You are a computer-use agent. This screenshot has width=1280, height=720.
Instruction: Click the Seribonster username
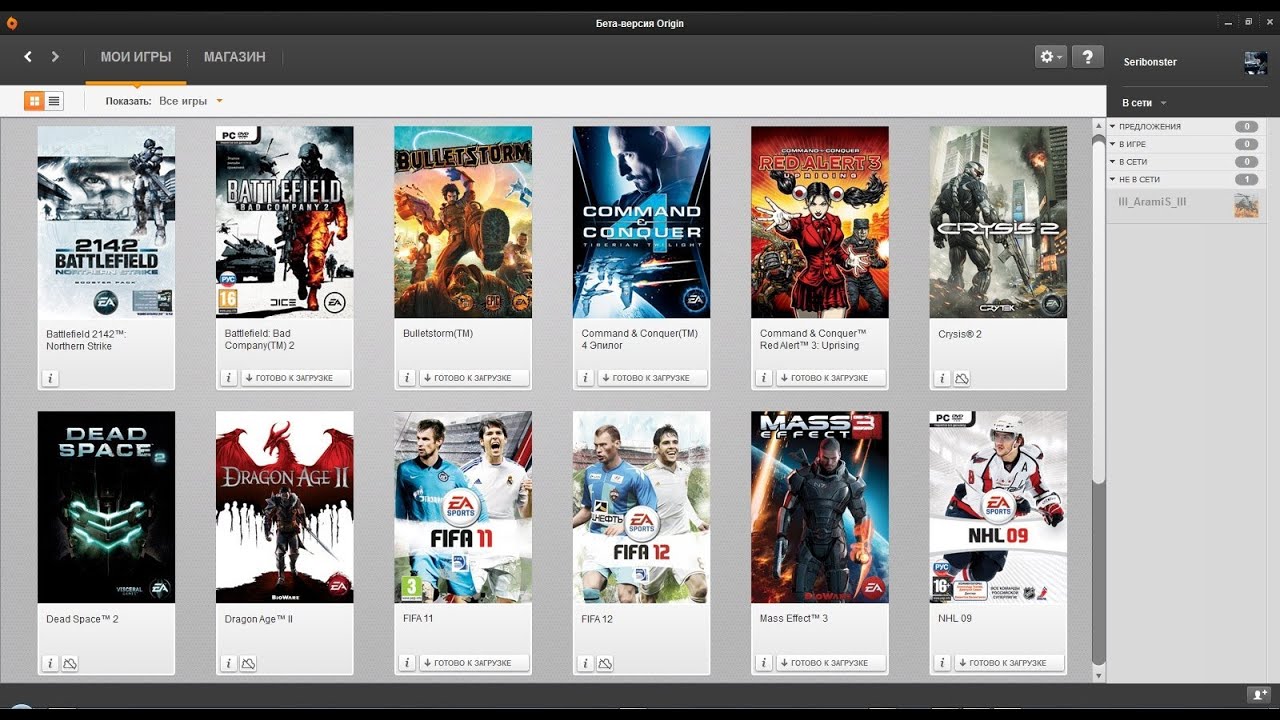coord(1150,62)
